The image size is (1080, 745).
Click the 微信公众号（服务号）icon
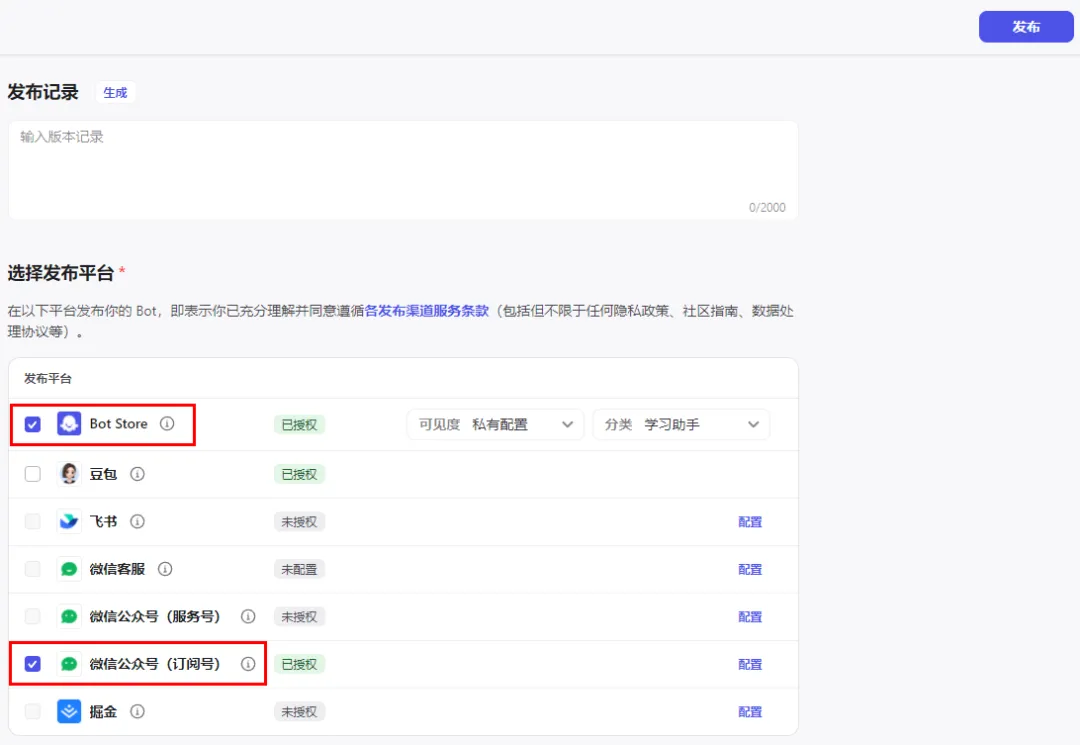[69, 616]
